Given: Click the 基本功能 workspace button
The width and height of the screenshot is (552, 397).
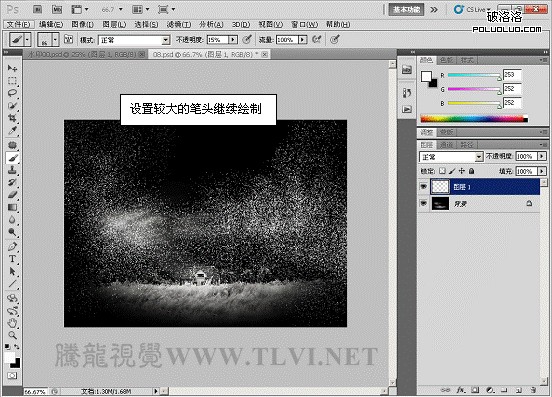Looking at the screenshot, I should (x=406, y=10).
